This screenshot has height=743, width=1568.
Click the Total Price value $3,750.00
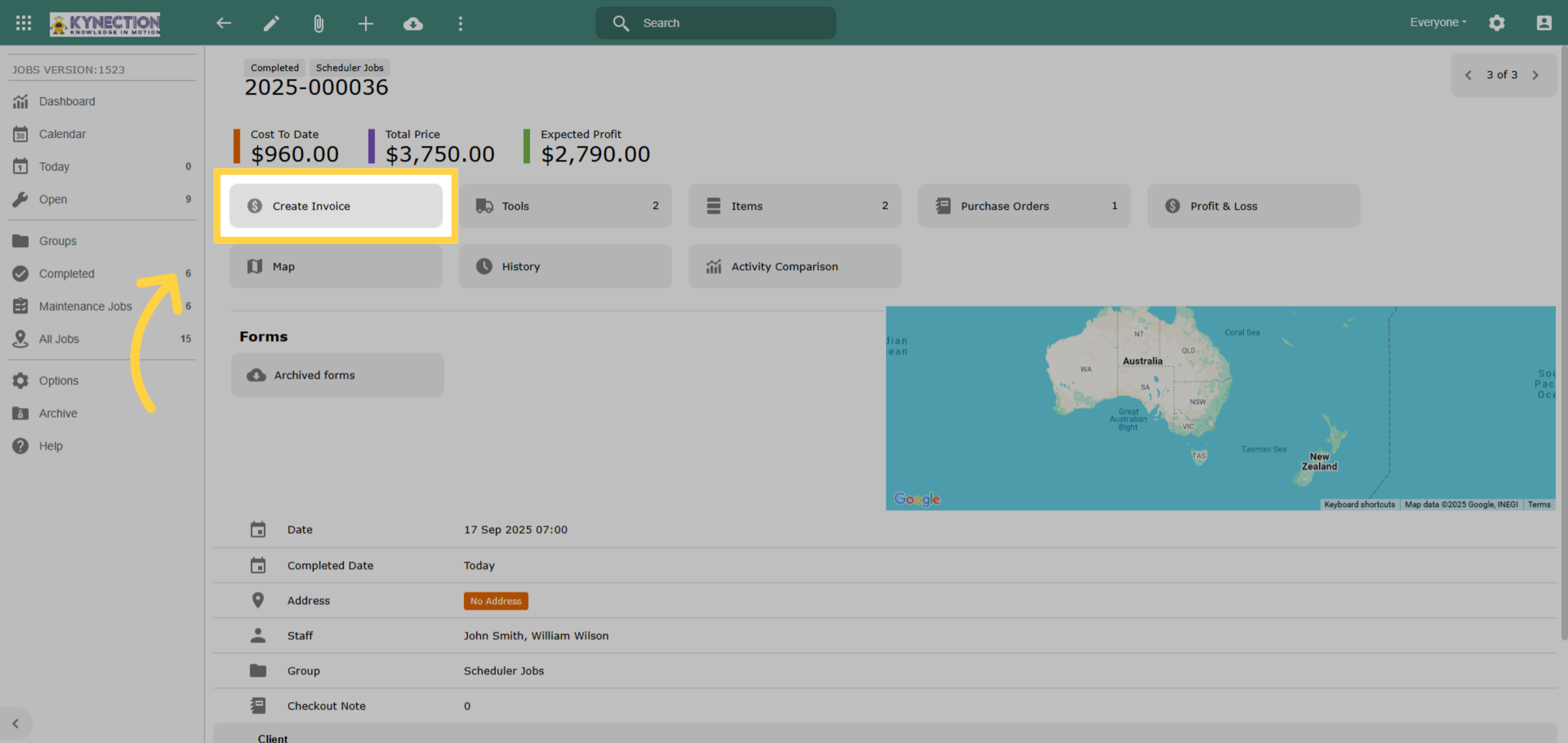(440, 155)
